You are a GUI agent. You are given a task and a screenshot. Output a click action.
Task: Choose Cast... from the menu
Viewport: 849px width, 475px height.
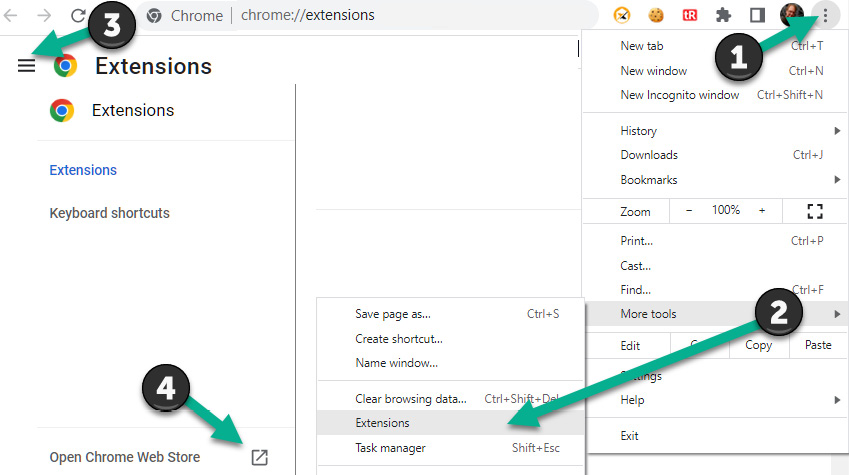tap(715, 265)
